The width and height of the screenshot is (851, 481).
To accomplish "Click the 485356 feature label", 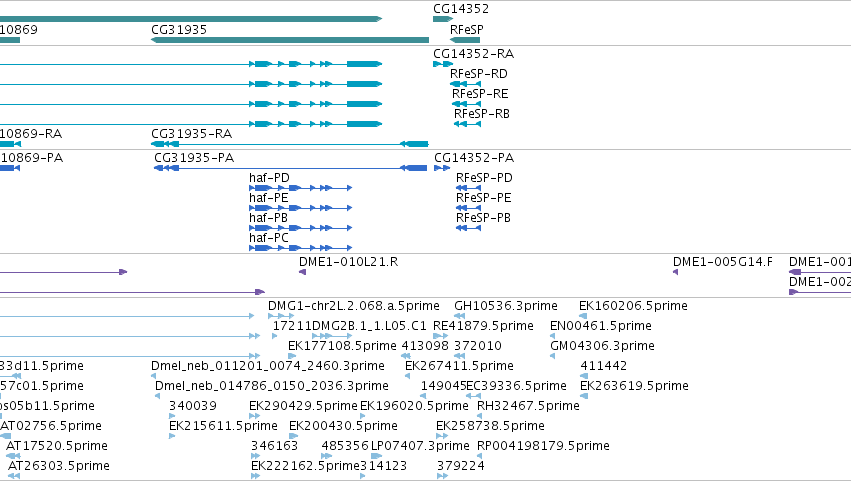I will 345,447.
